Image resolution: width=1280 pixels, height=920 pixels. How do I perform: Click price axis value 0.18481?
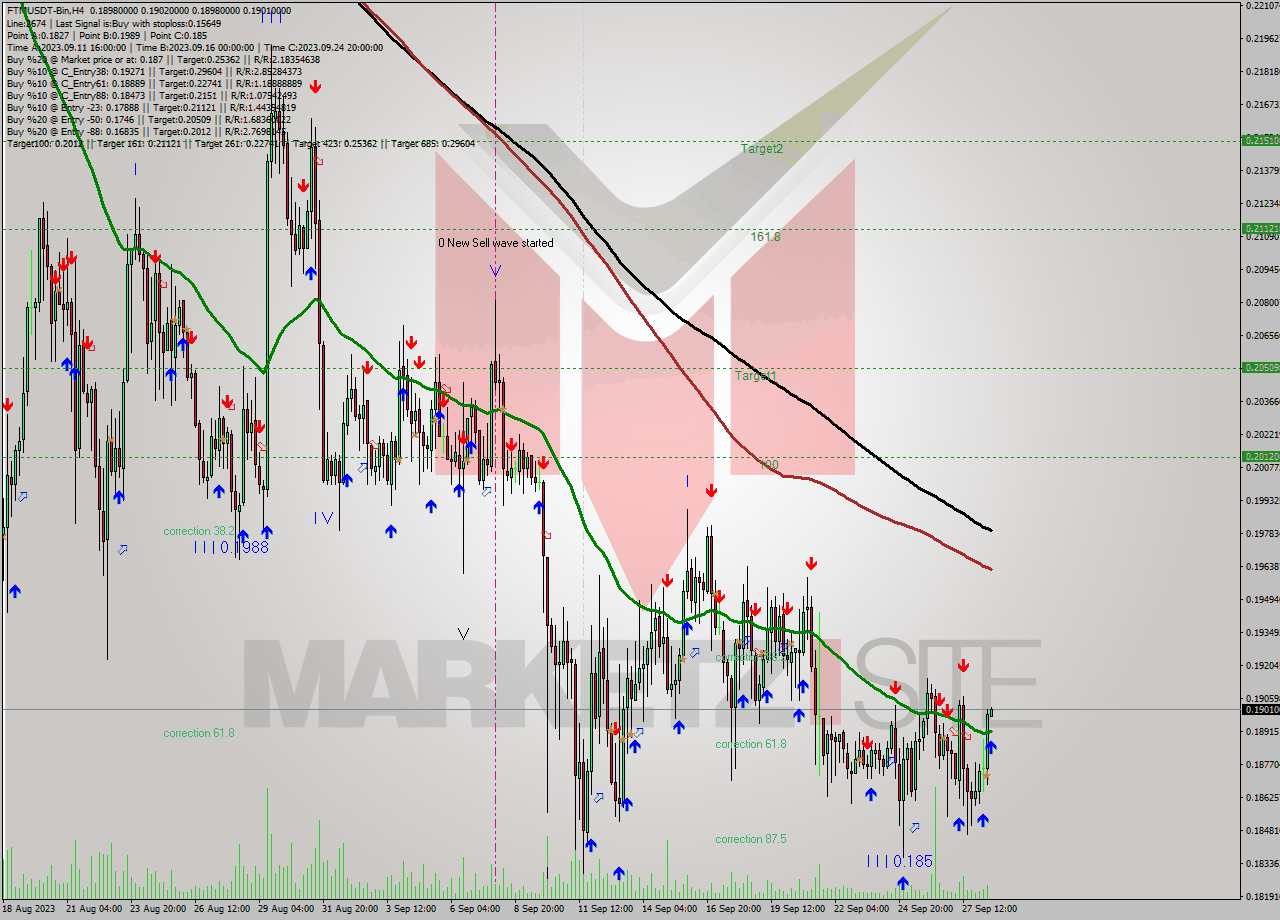click(1262, 830)
